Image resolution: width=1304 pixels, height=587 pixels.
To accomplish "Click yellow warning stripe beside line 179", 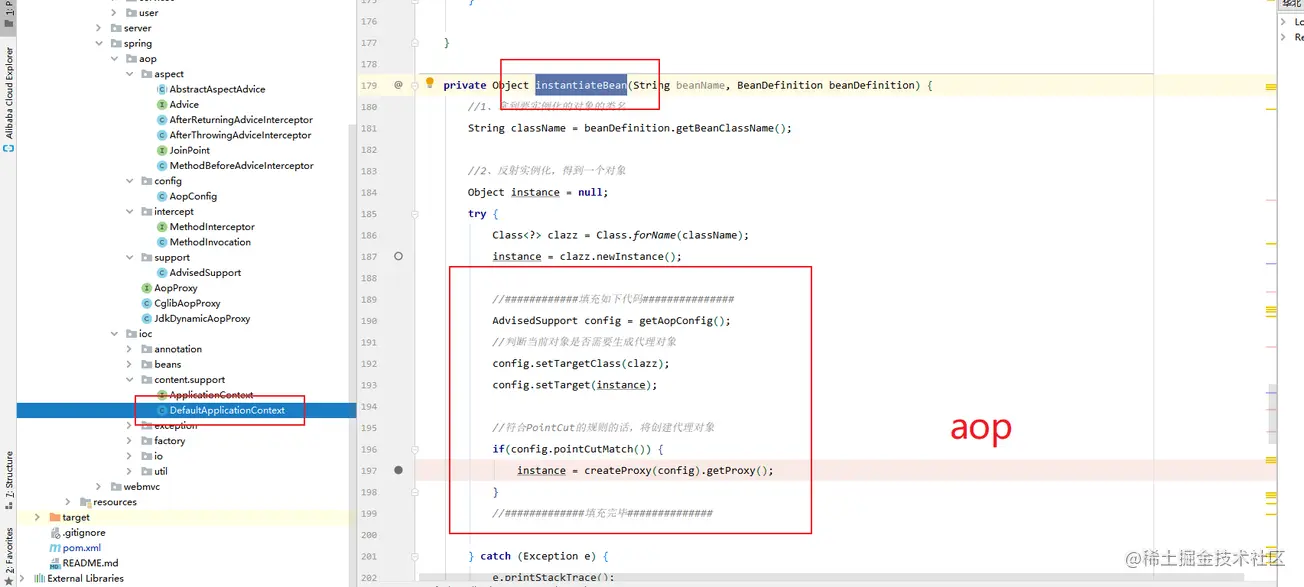I will [x=1271, y=87].
